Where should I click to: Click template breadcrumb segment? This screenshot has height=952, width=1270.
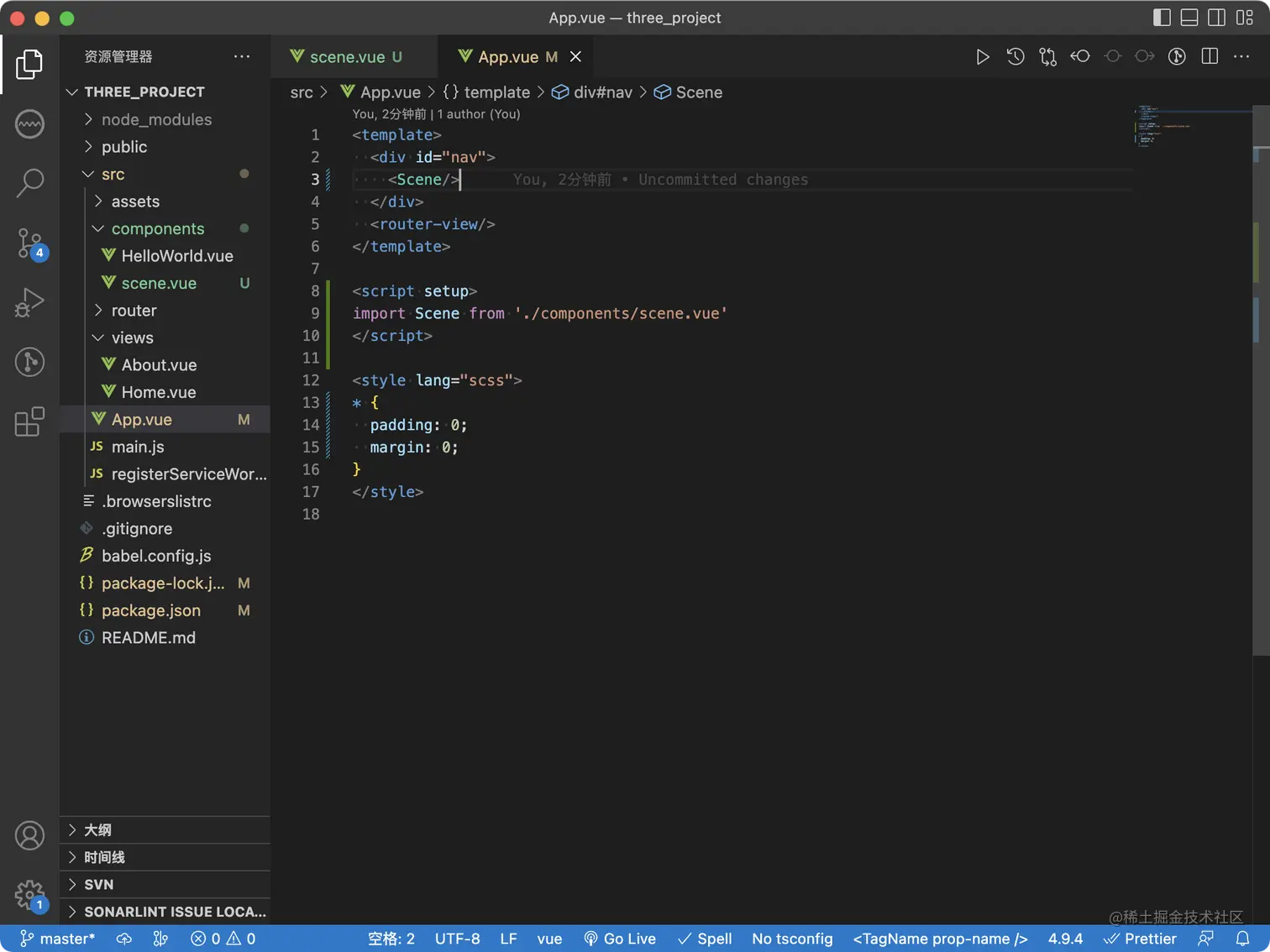[487, 92]
